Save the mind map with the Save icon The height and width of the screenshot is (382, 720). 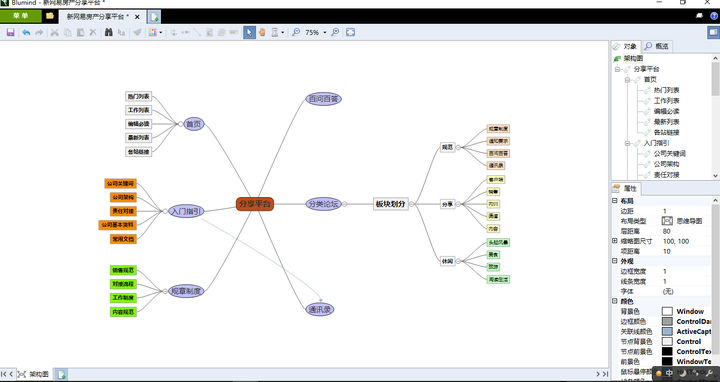[x=10, y=32]
